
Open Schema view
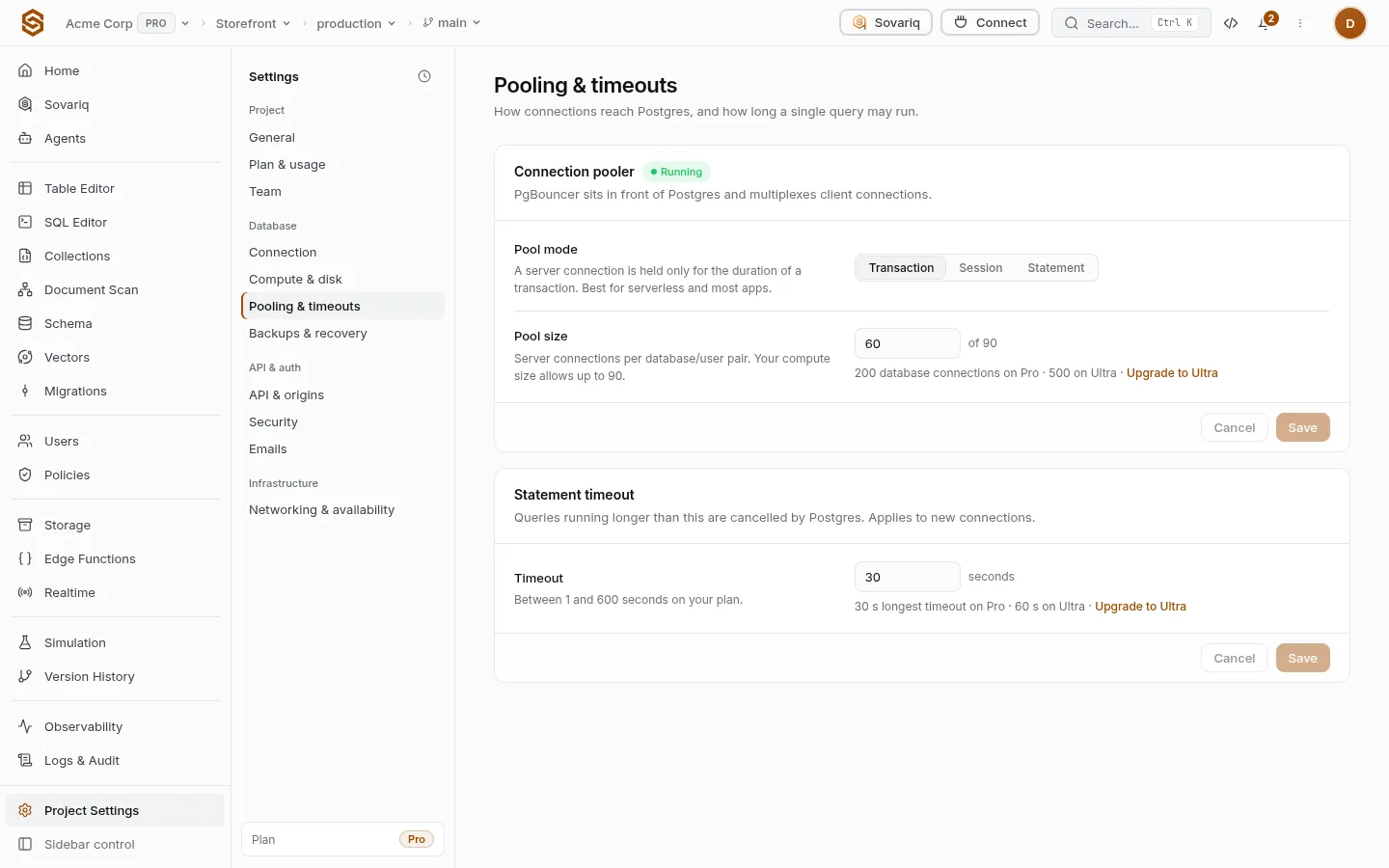116,323
